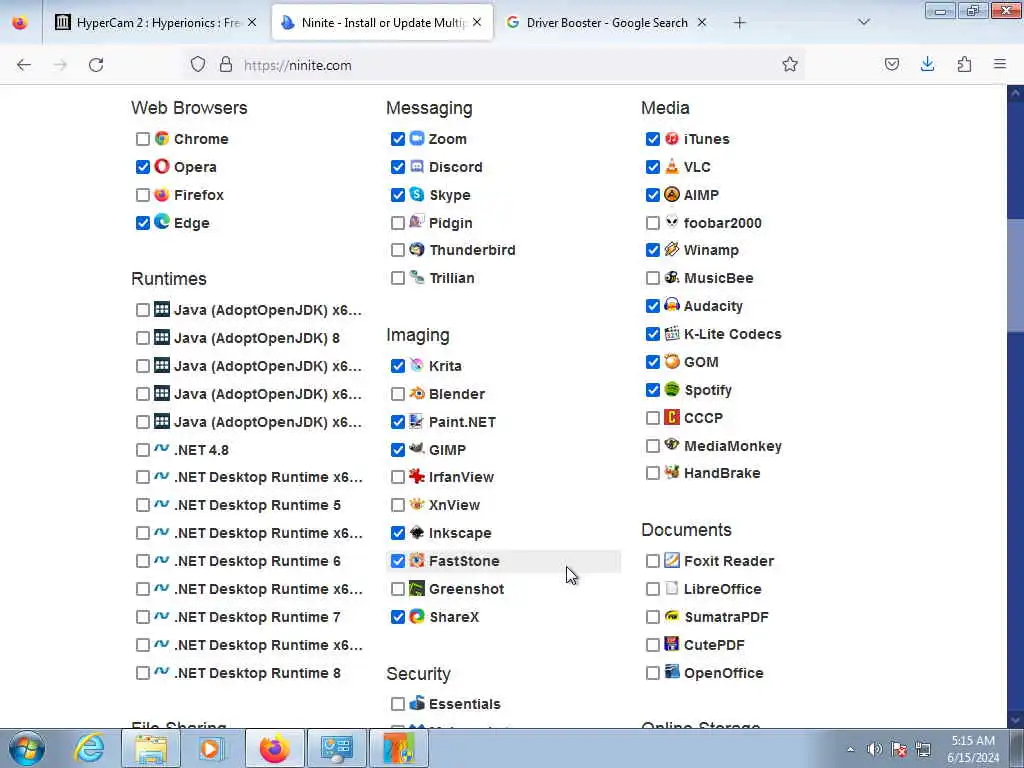Click the AIMP app icon
1024x768 pixels.
pos(671,195)
